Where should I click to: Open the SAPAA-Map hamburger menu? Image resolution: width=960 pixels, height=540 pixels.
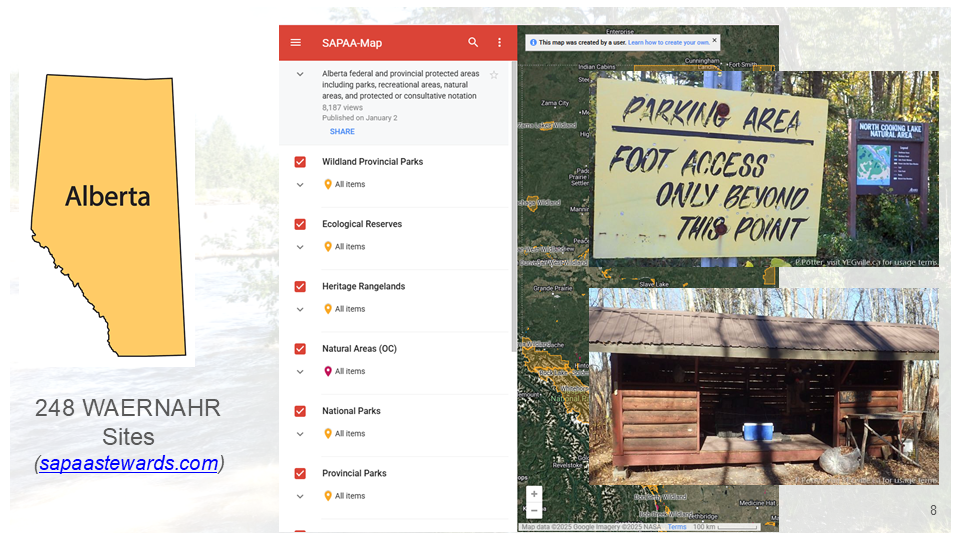click(x=296, y=43)
